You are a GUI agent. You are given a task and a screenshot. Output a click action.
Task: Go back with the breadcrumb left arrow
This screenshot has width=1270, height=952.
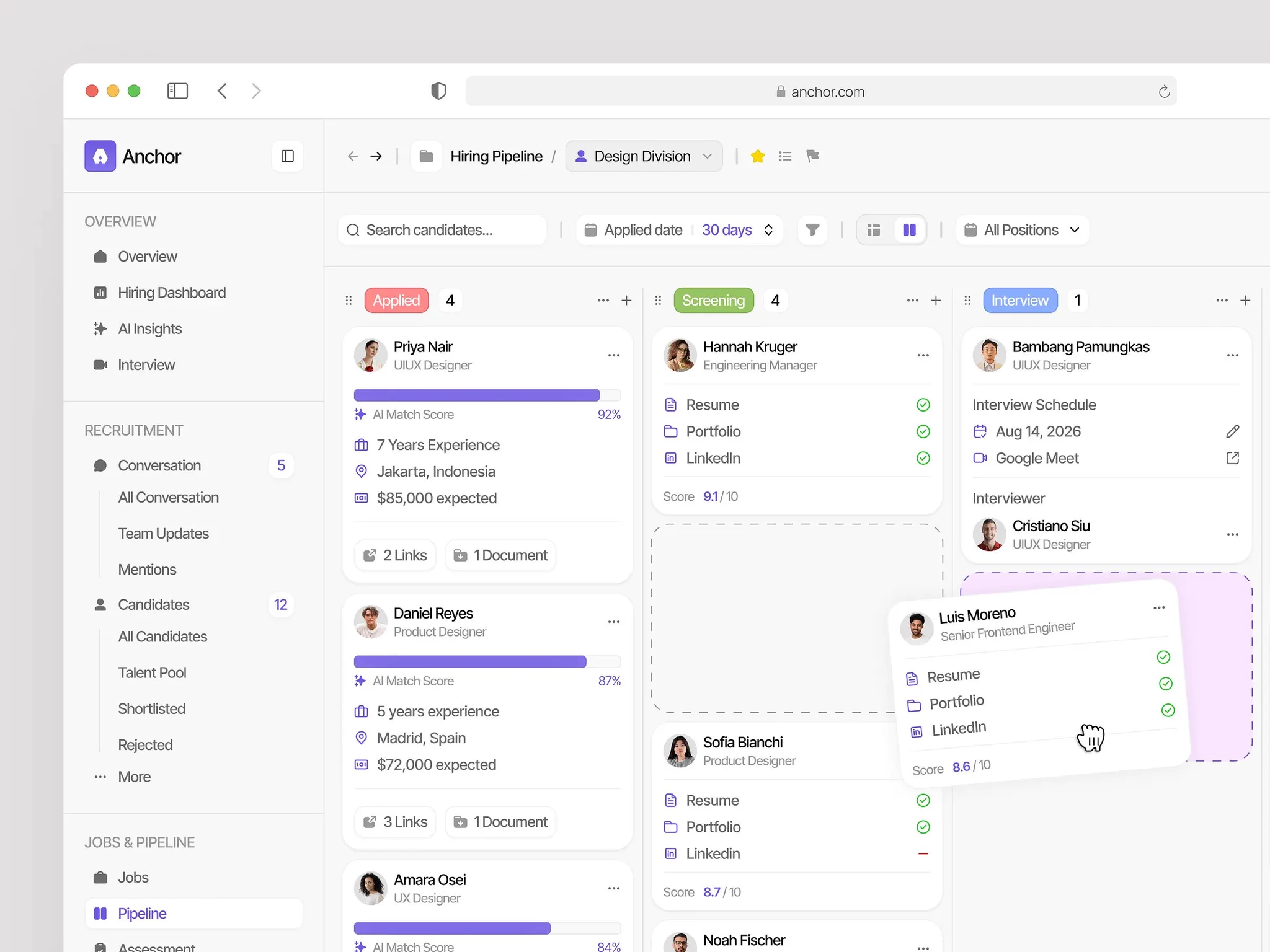(353, 156)
